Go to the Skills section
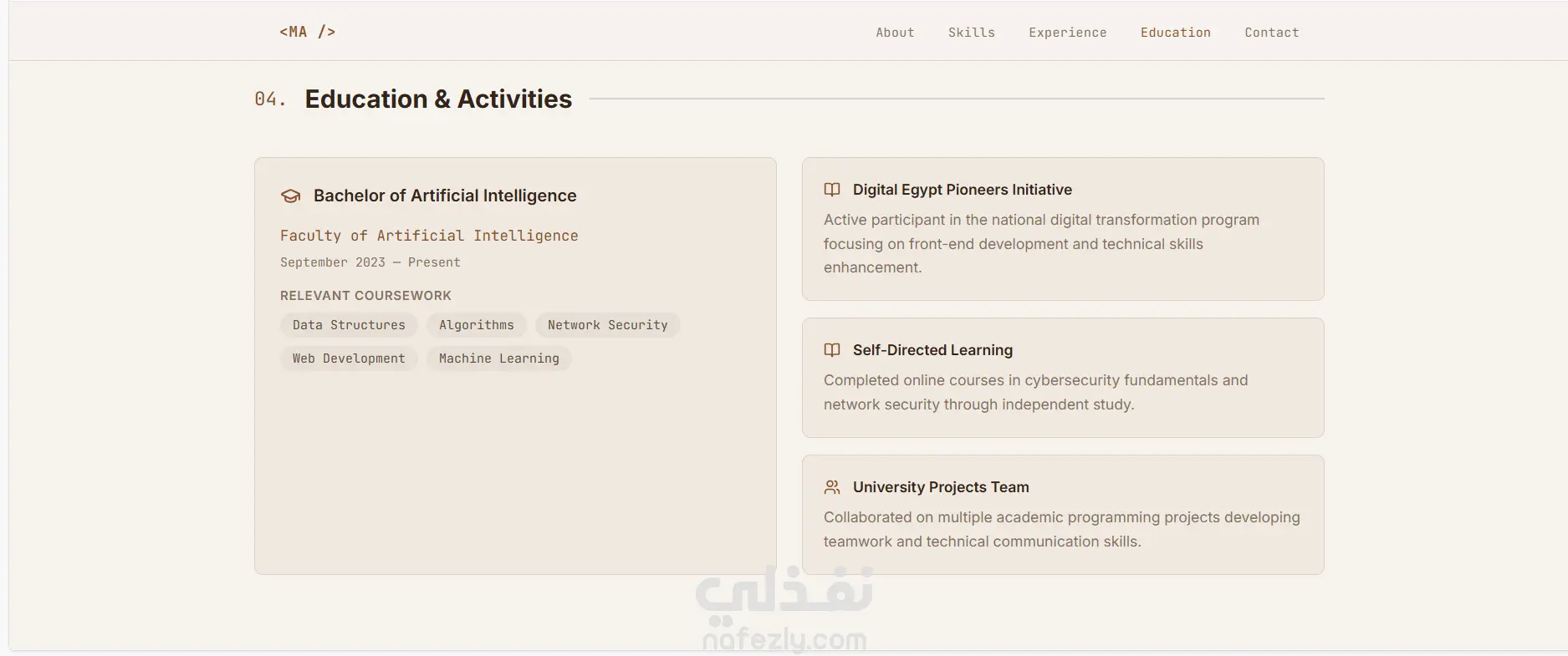This screenshot has width=1568, height=656. point(971,33)
